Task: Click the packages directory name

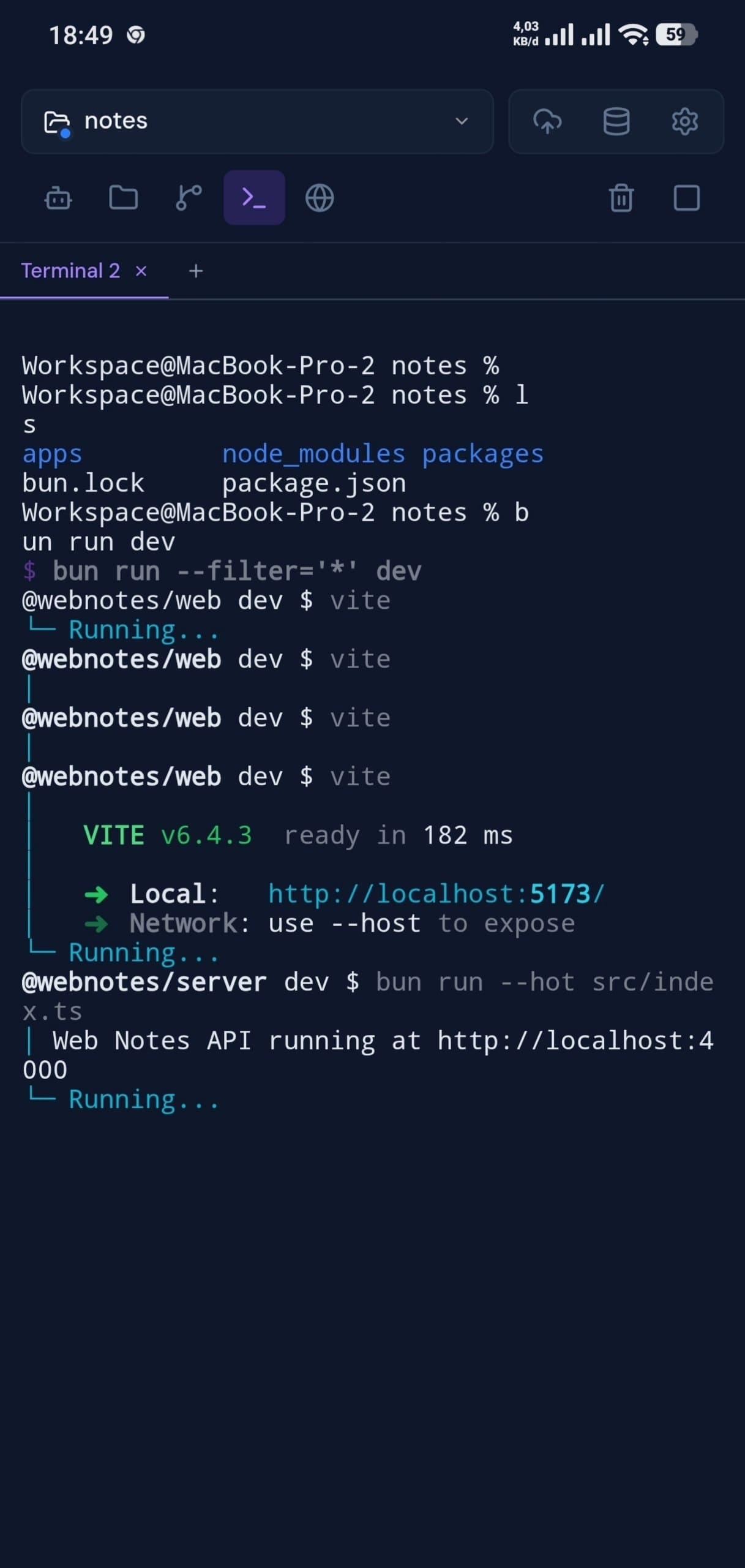Action: tap(482, 454)
